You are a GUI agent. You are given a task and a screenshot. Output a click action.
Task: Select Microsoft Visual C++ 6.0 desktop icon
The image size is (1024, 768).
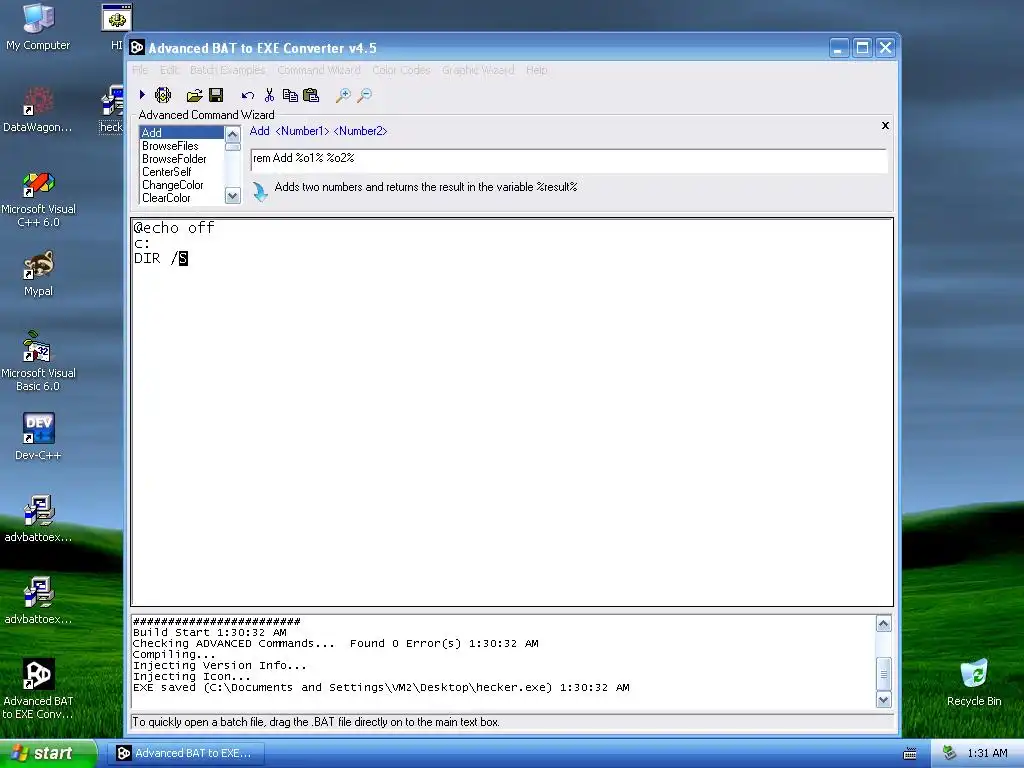(38, 199)
